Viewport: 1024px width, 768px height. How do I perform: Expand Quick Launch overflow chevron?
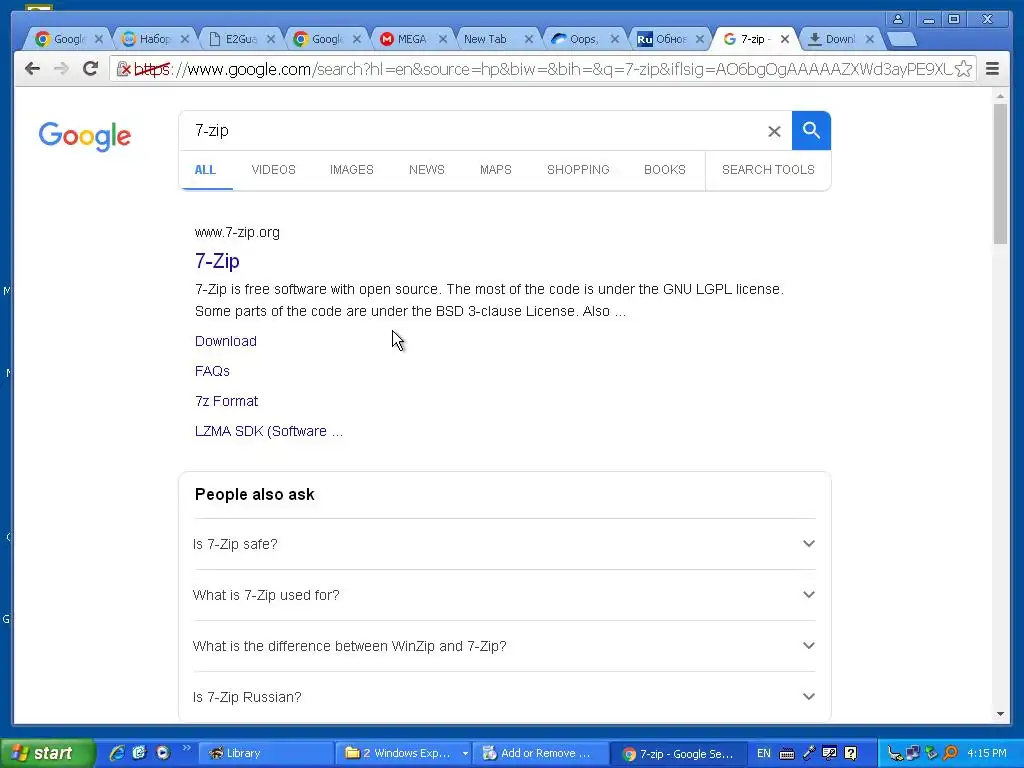pos(186,748)
